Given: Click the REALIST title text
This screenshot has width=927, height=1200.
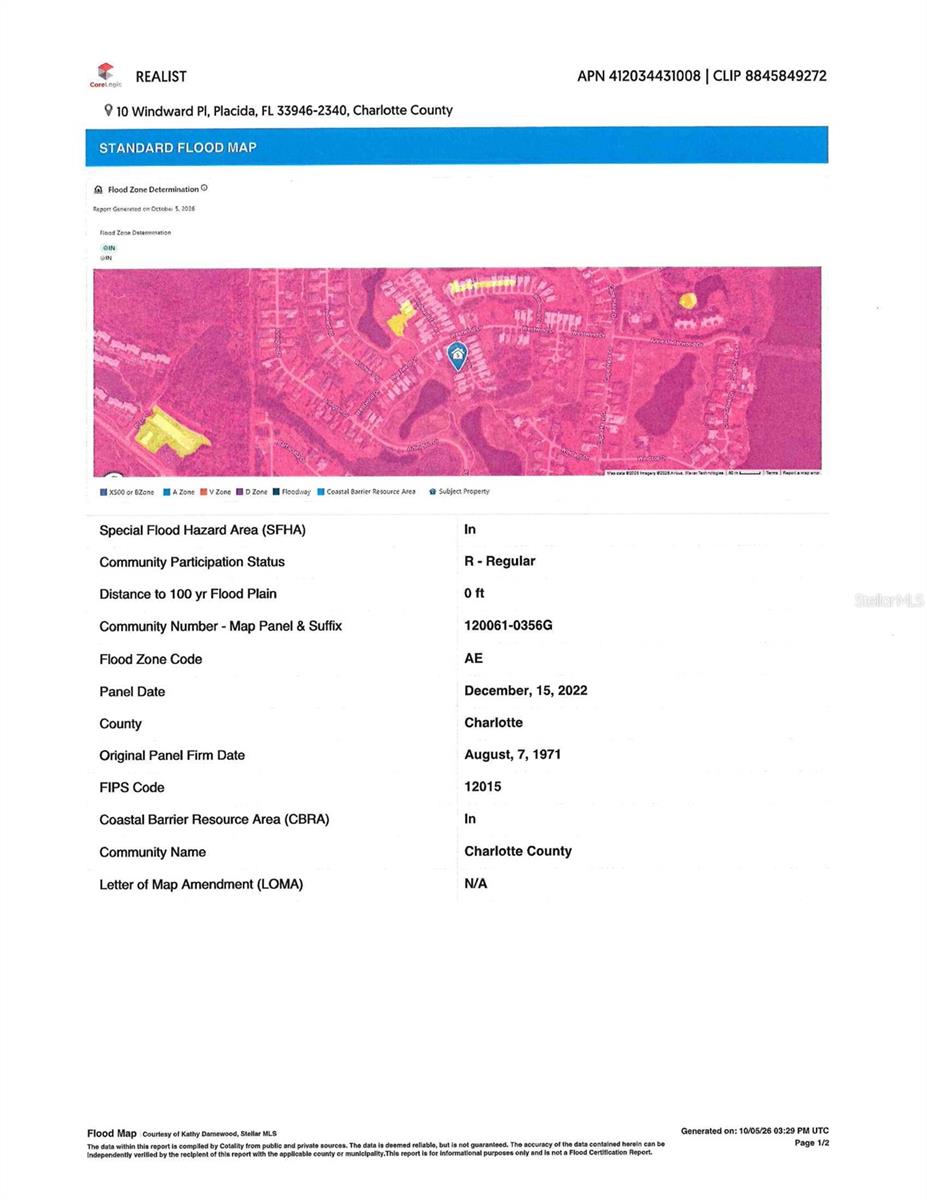Looking at the screenshot, I should coord(161,76).
